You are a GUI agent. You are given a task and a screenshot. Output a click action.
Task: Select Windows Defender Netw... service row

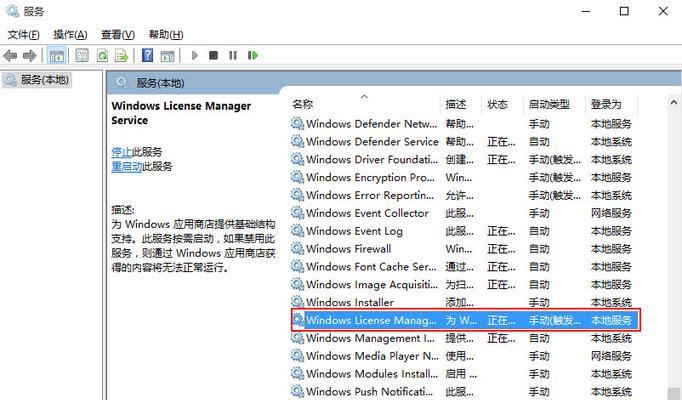(463, 124)
